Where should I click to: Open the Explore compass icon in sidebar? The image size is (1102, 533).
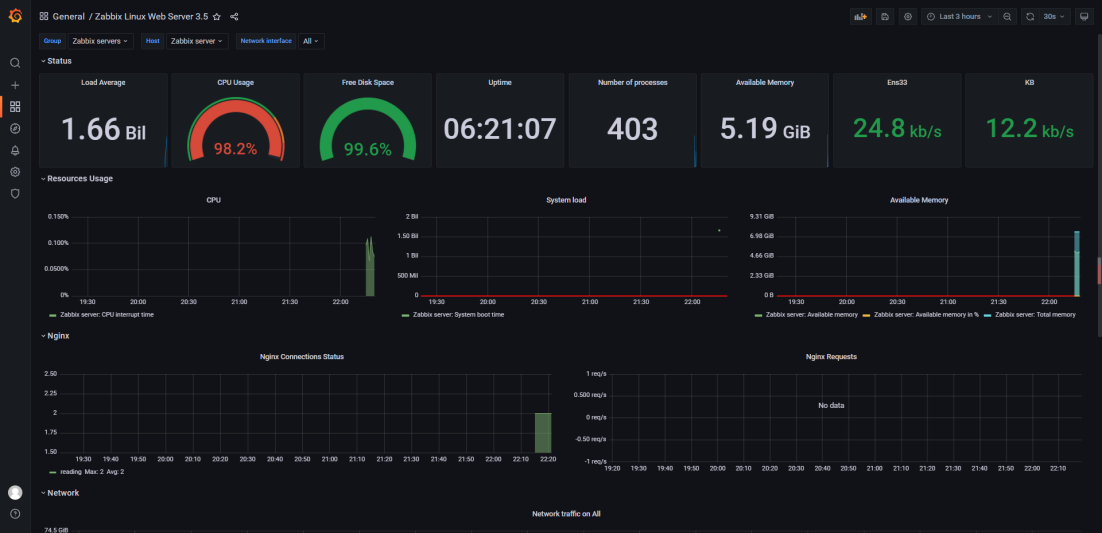point(15,129)
